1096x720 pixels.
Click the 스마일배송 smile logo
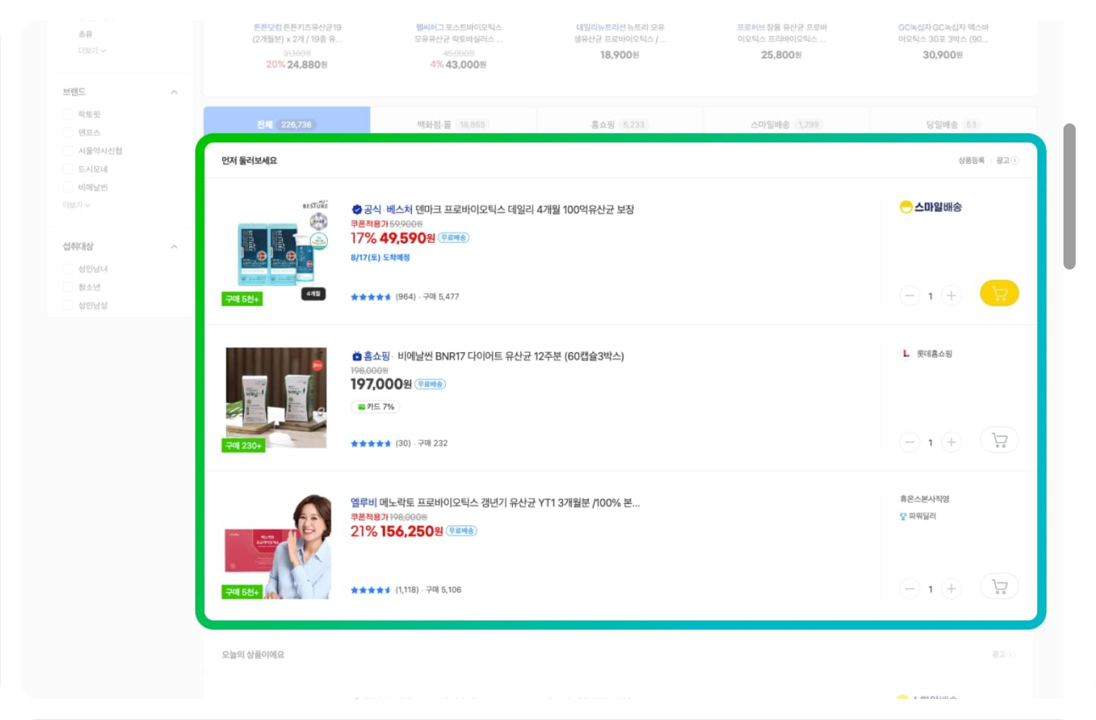(906, 207)
